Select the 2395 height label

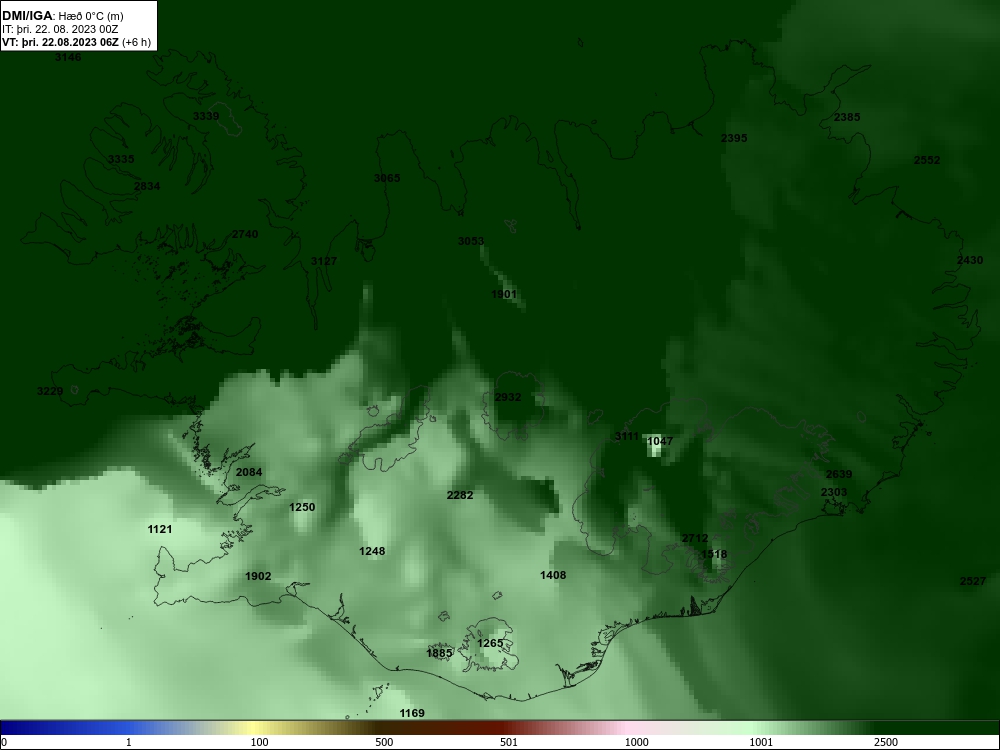pyautogui.click(x=734, y=138)
